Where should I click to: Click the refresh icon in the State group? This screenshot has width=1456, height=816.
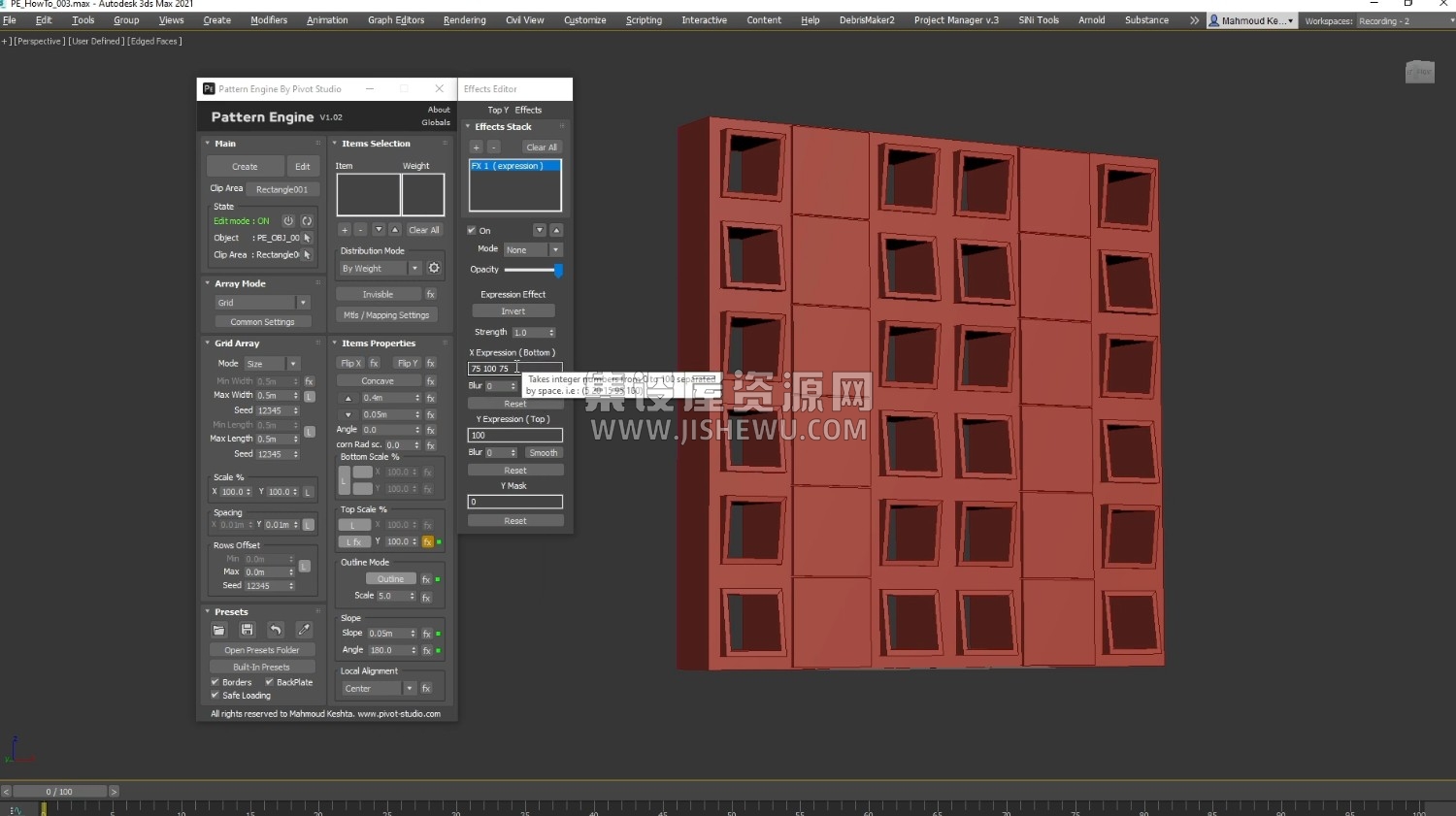(307, 221)
